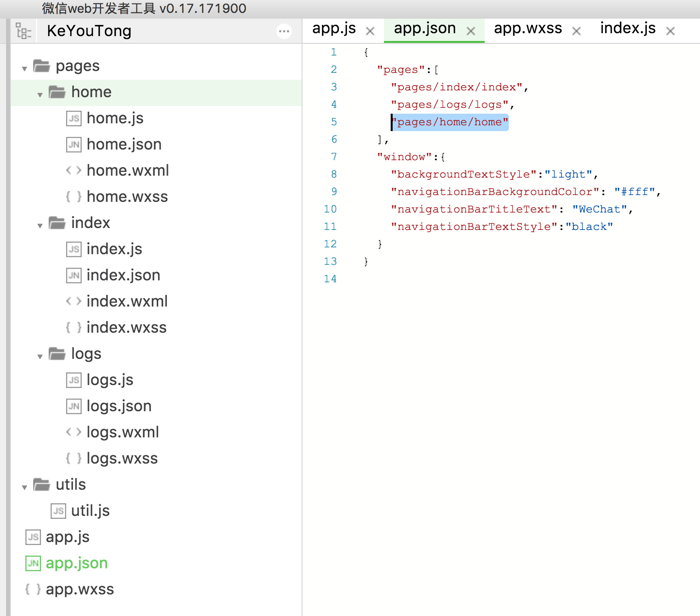Switch to the app.wxss tab
This screenshot has width=700, height=616.
point(527,28)
